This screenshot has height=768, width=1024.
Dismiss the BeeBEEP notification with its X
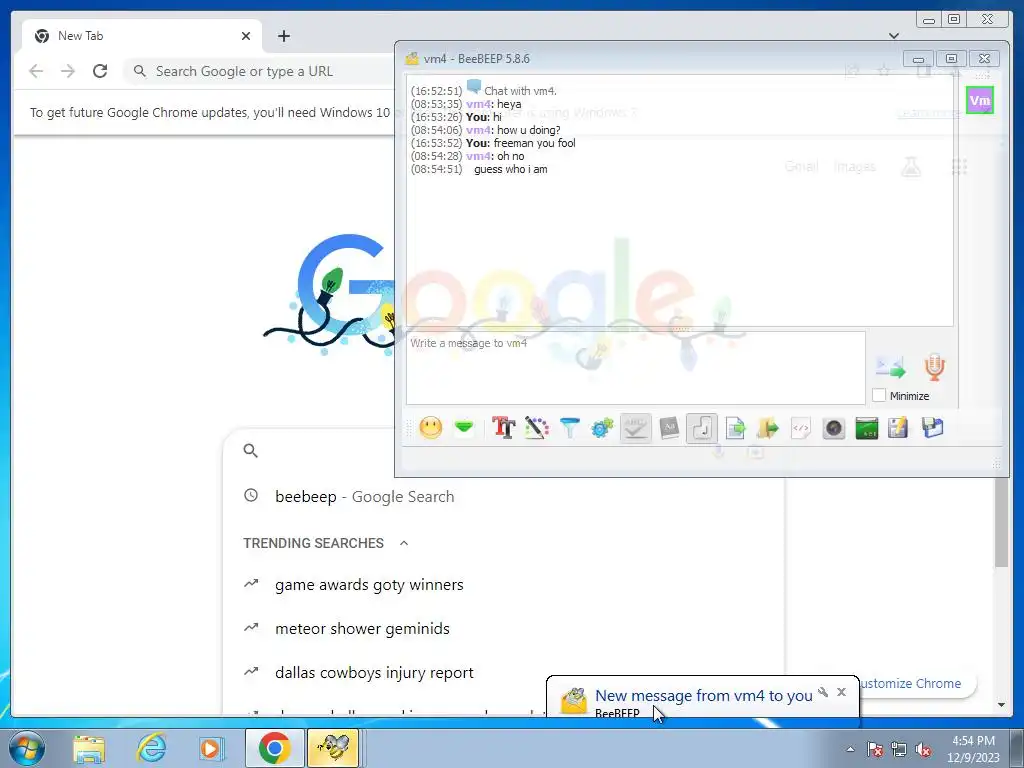coord(841,692)
